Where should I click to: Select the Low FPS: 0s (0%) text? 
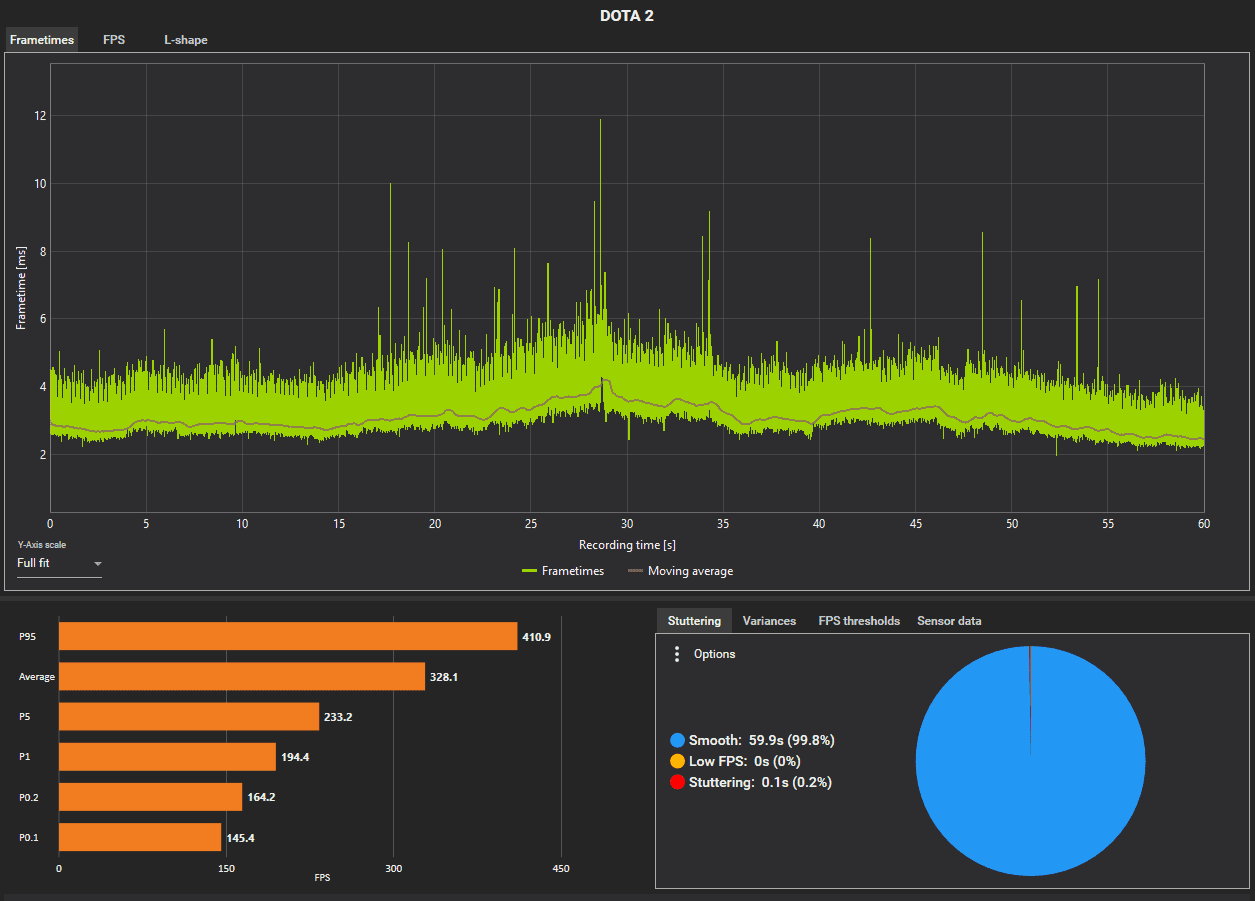(745, 761)
